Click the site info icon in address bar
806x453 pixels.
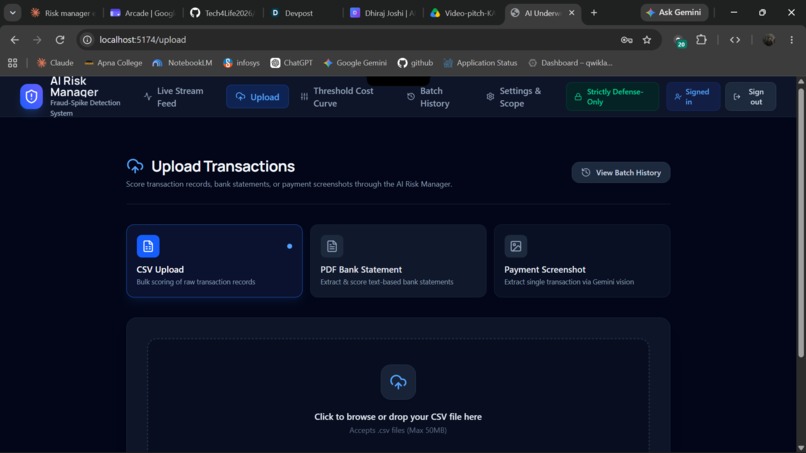click(x=87, y=40)
